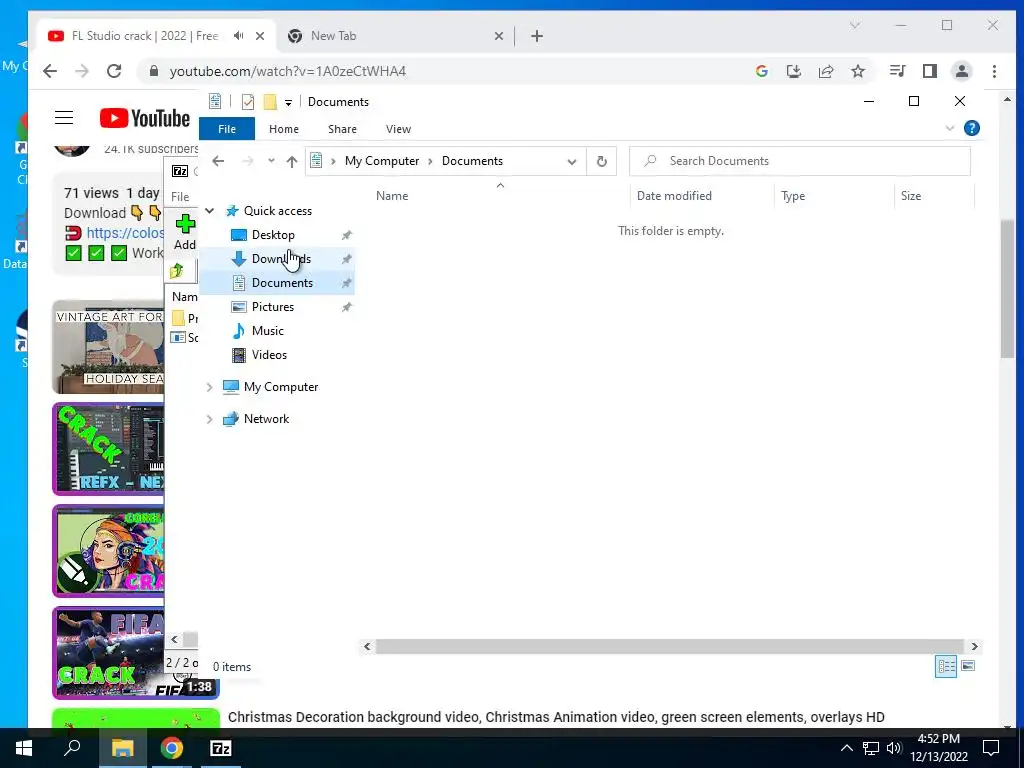
Task: Click Chrome address bar URL
Action: tap(287, 71)
